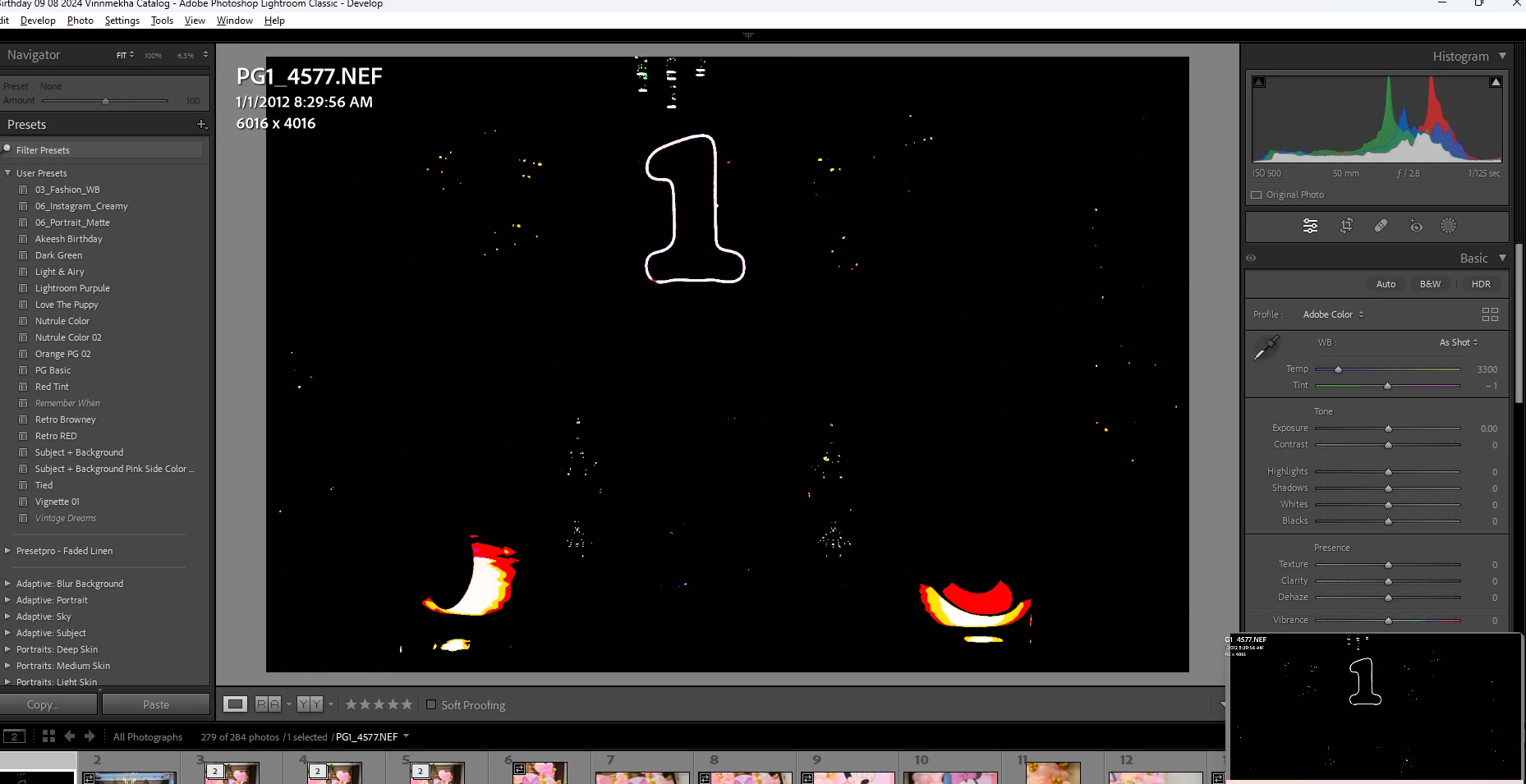Convert with the B&W button
Viewport: 1526px width, 784px height.
click(x=1430, y=284)
